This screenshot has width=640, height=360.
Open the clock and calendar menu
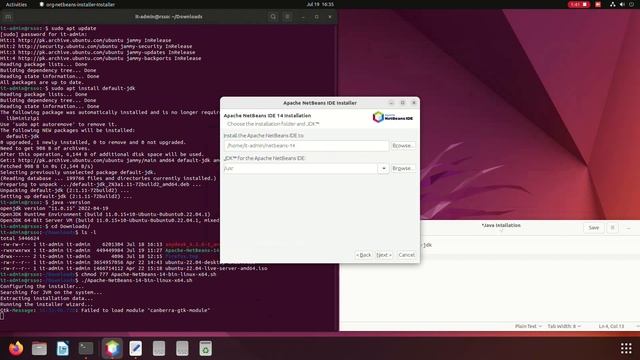[320, 4]
